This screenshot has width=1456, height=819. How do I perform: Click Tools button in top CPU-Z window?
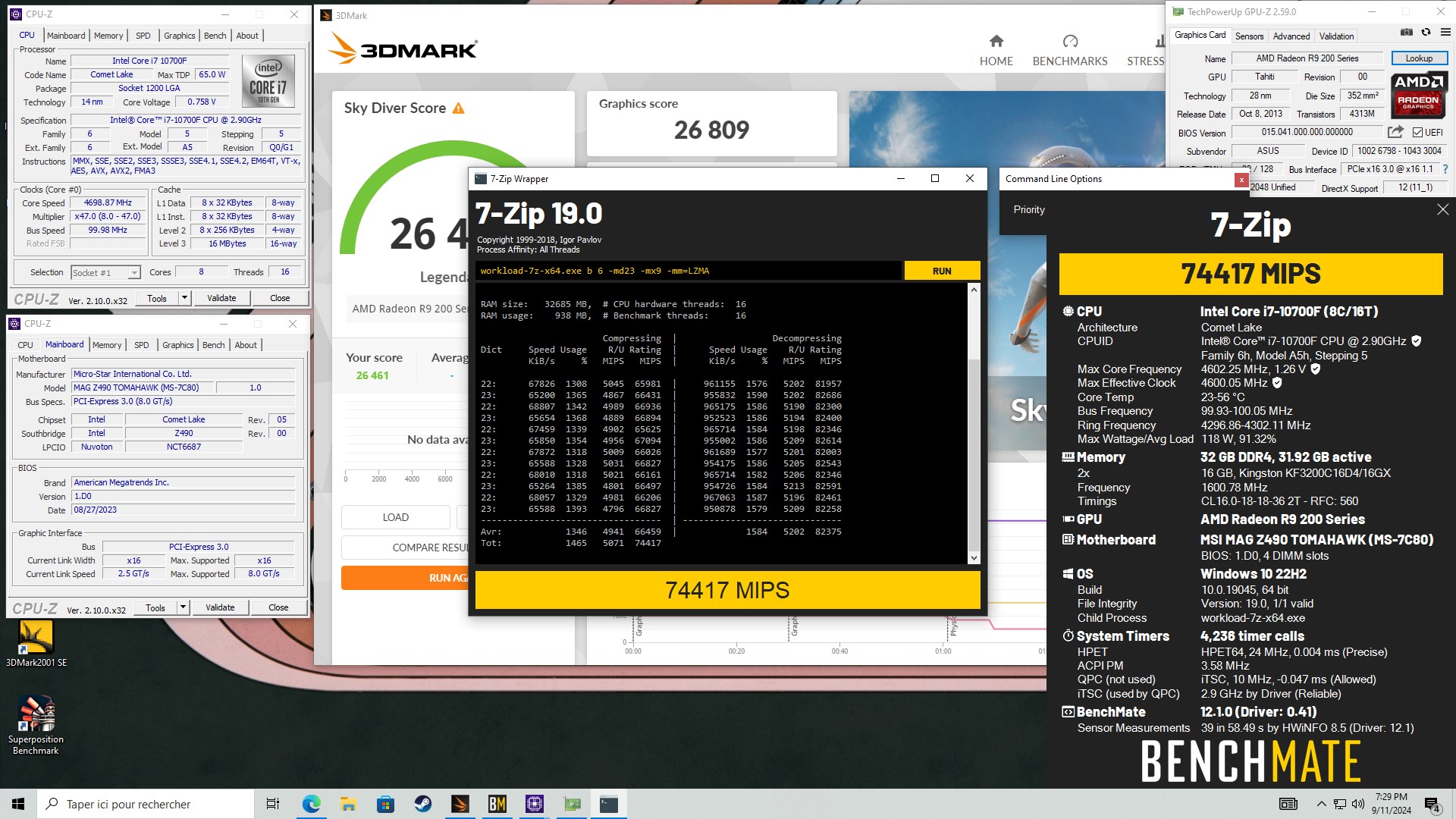pyautogui.click(x=157, y=298)
